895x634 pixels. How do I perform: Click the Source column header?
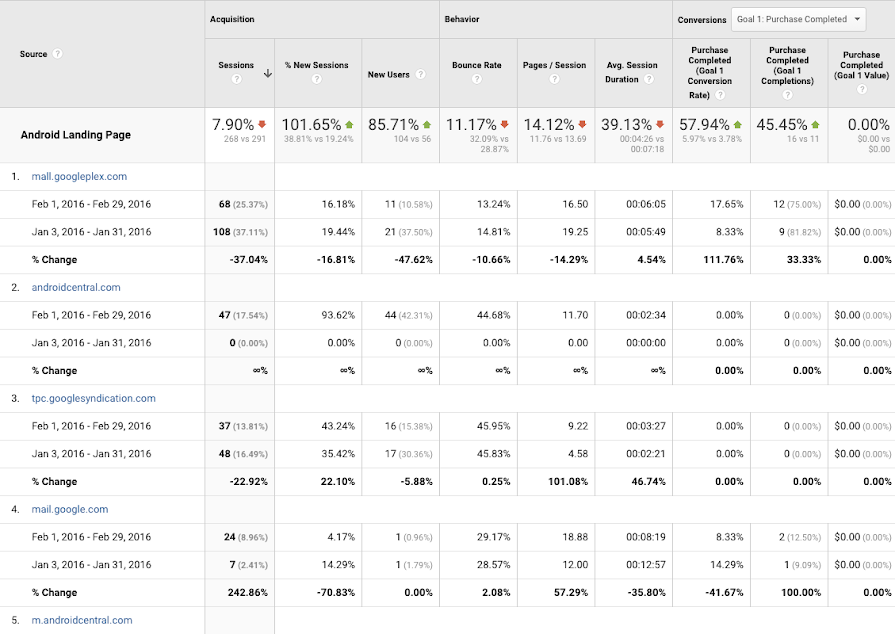tap(33, 54)
